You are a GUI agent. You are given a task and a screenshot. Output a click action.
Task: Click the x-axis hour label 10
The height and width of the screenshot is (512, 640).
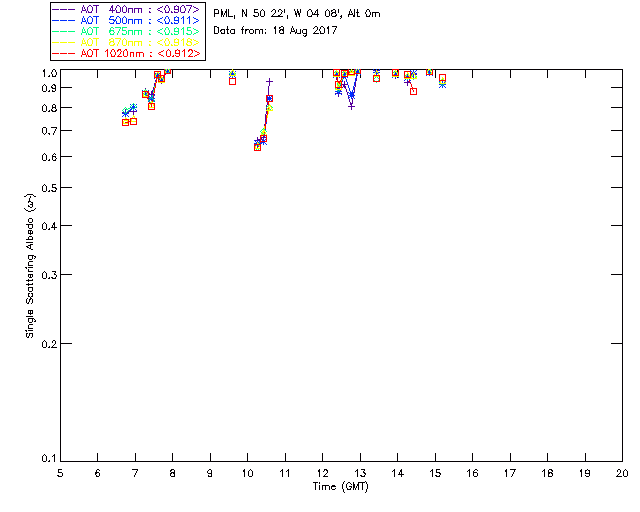pyautogui.click(x=247, y=473)
